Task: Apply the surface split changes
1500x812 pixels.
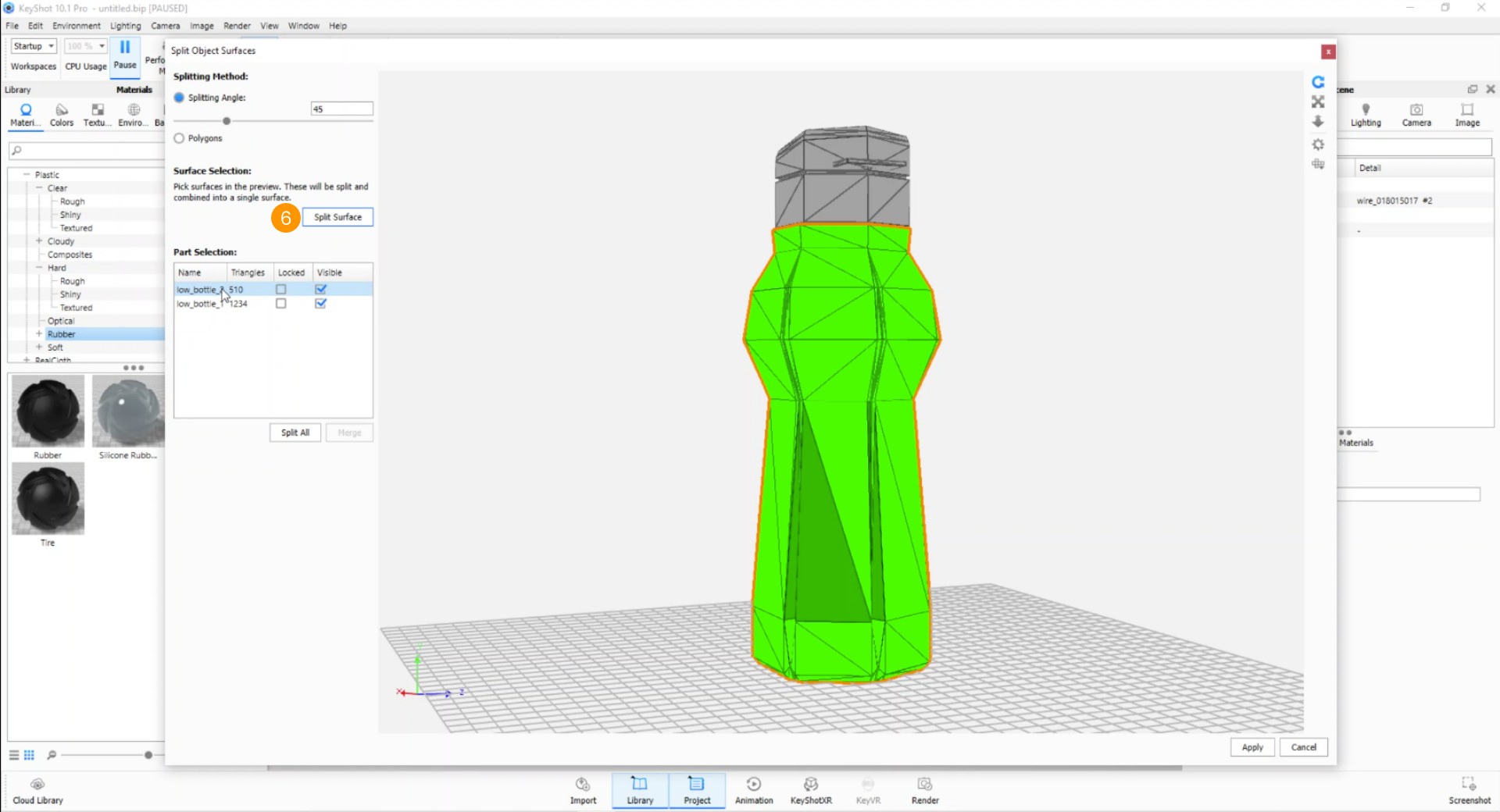Action: click(x=1252, y=747)
